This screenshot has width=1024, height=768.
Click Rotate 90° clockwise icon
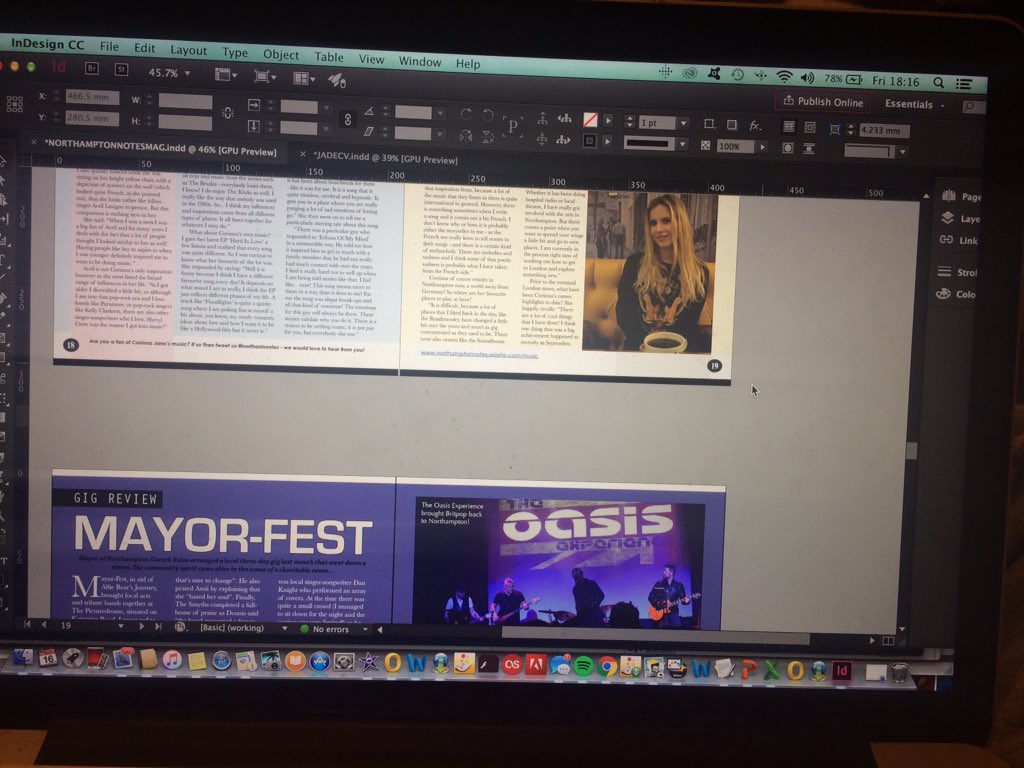(466, 115)
